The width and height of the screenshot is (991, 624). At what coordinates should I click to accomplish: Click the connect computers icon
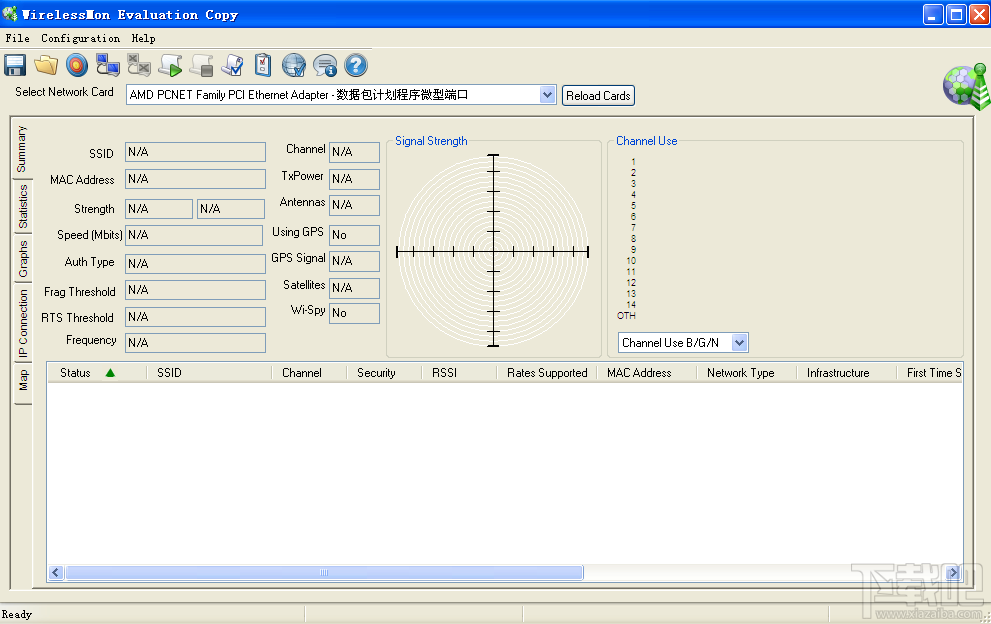click(x=108, y=66)
